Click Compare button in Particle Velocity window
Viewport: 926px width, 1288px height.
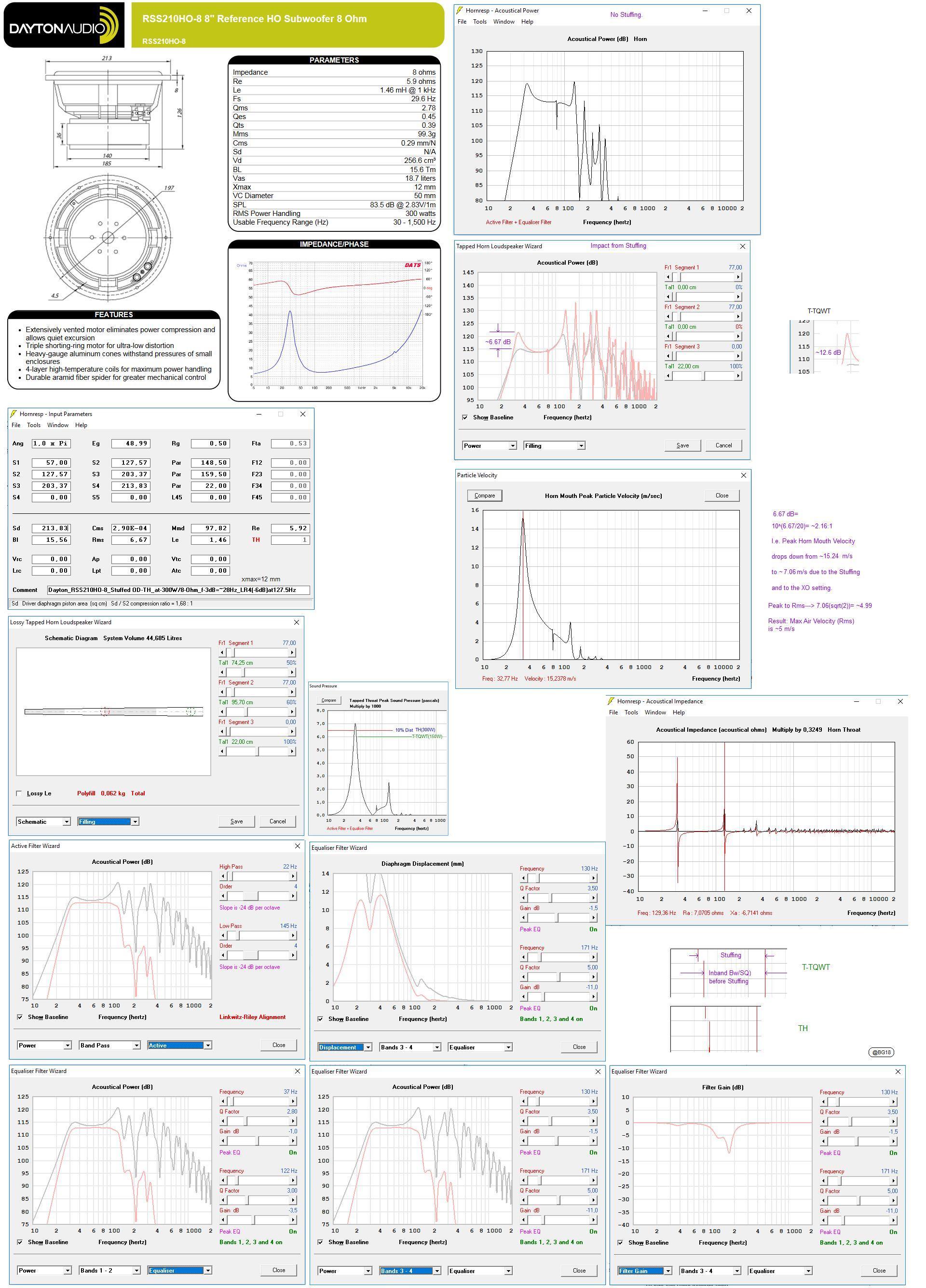coord(485,495)
